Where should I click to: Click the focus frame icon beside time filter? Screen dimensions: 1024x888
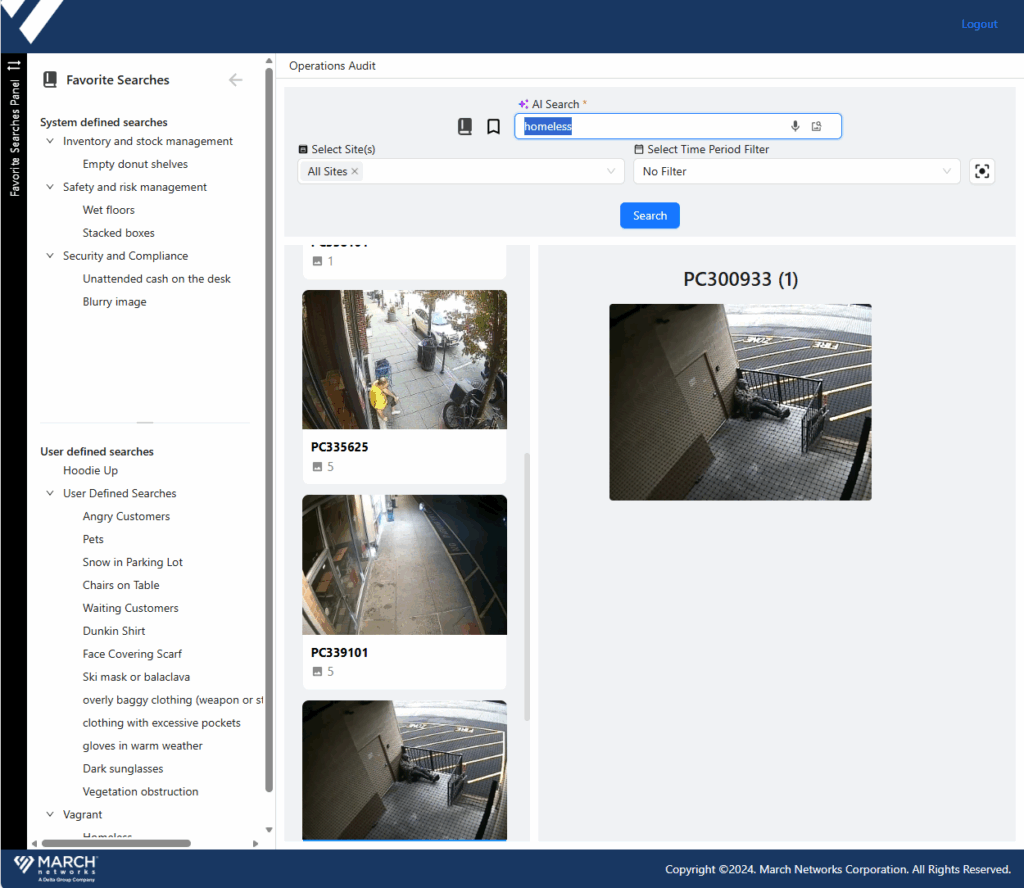(982, 171)
